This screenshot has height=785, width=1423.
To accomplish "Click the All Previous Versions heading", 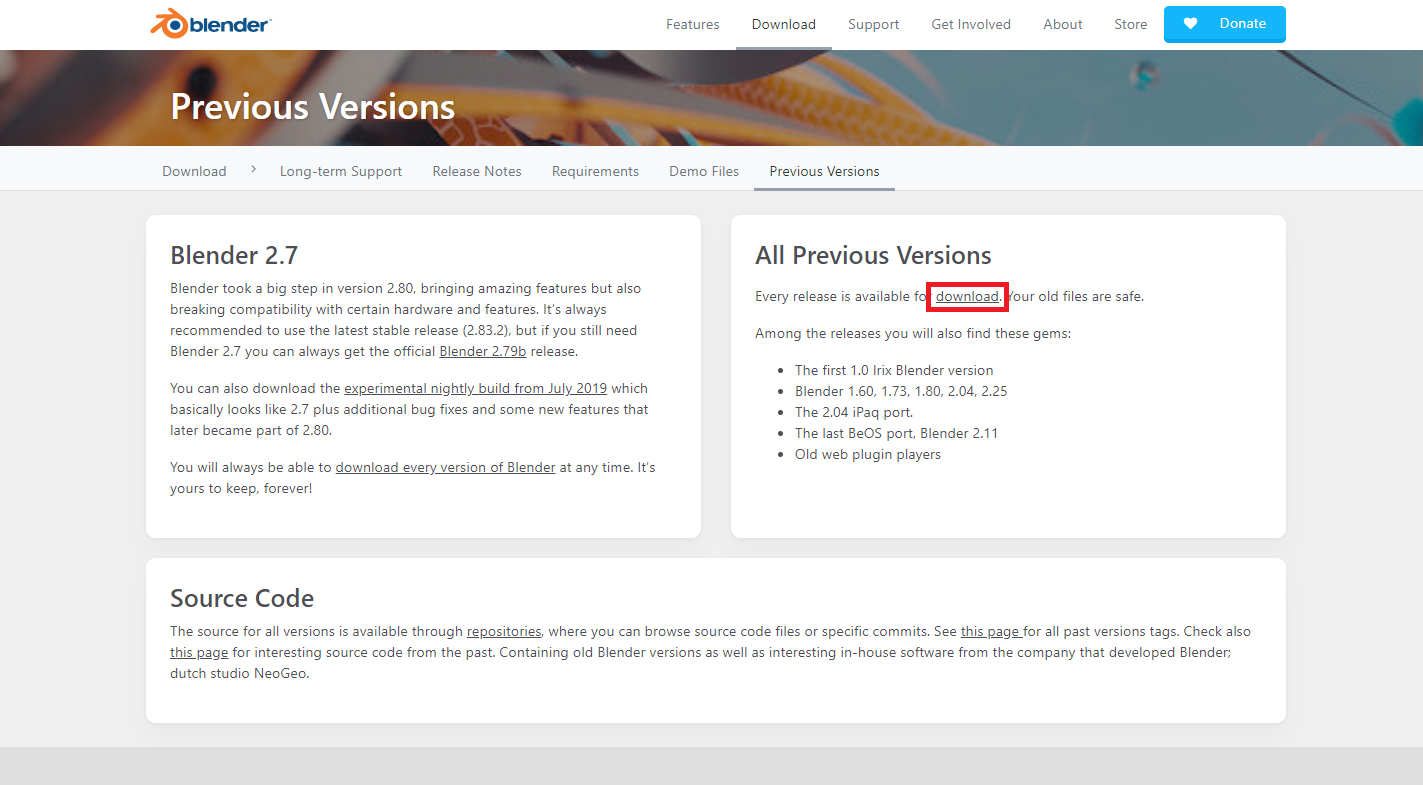I will click(x=873, y=255).
